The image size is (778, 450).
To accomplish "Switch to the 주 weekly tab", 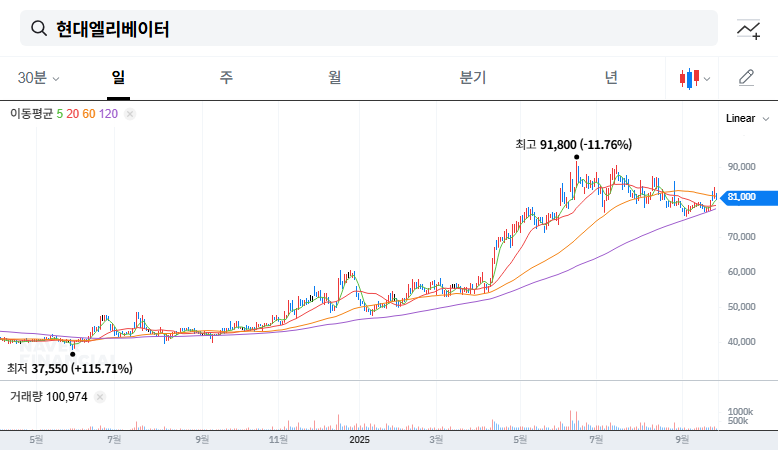I will [226, 77].
